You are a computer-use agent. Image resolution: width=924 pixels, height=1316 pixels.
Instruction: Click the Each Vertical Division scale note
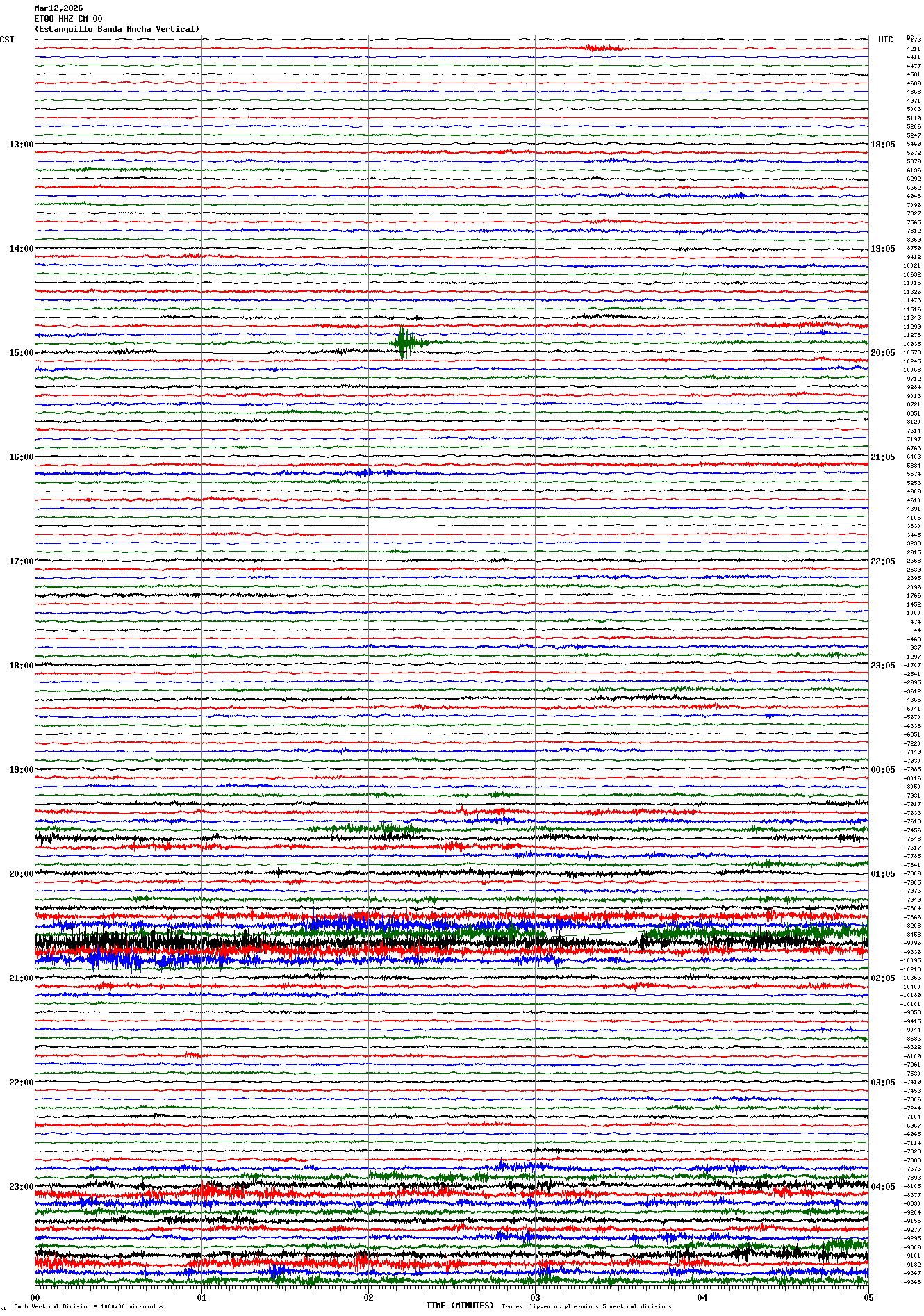coord(88,1306)
